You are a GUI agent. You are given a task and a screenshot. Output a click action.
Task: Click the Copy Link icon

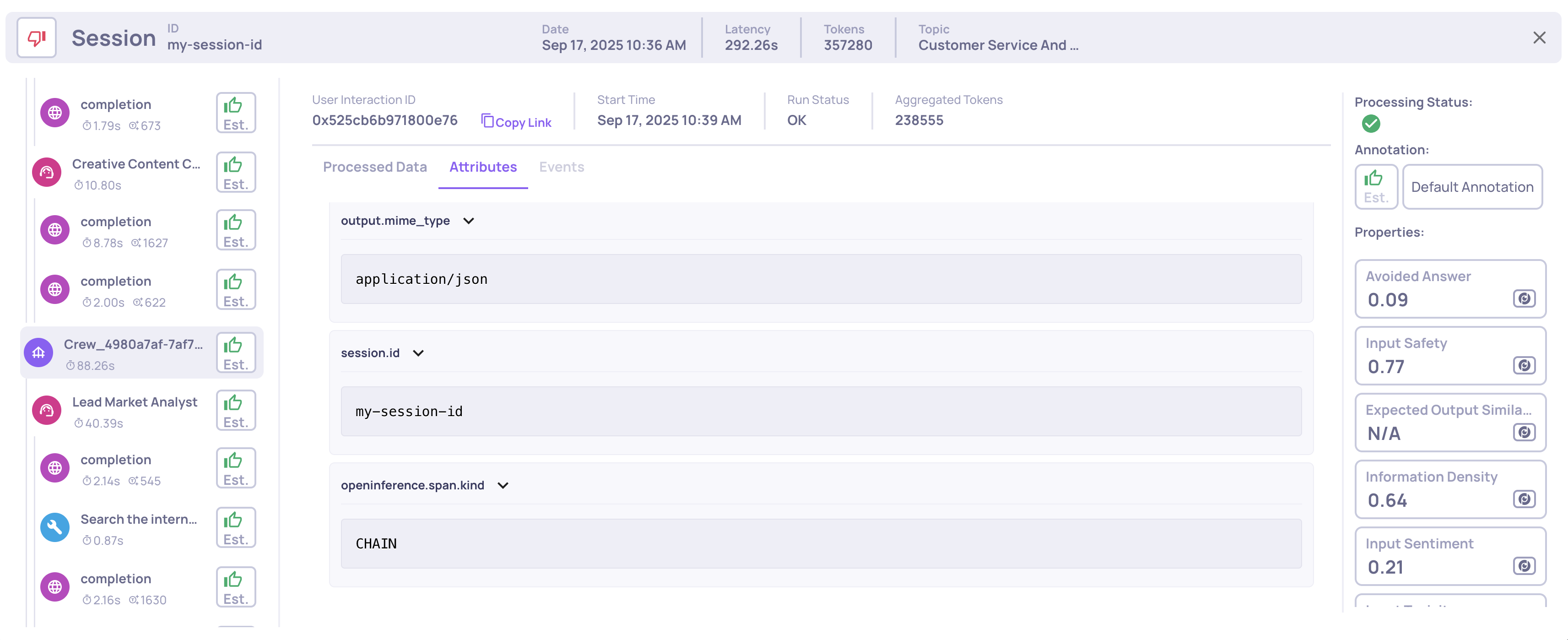coord(487,120)
